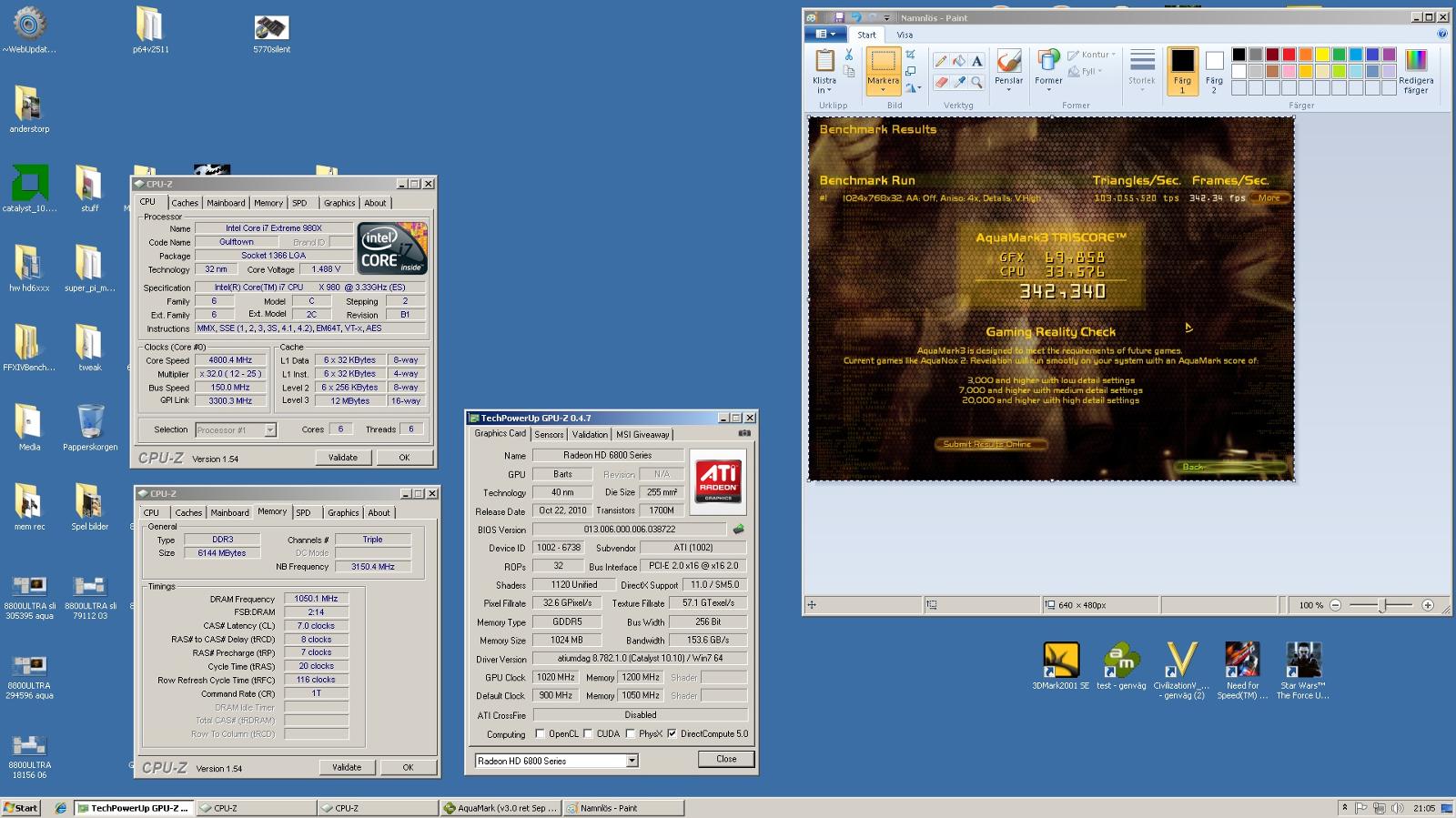The image size is (1456, 818).
Task: Adjust the Paint zoom slider handle
Action: [1383, 605]
